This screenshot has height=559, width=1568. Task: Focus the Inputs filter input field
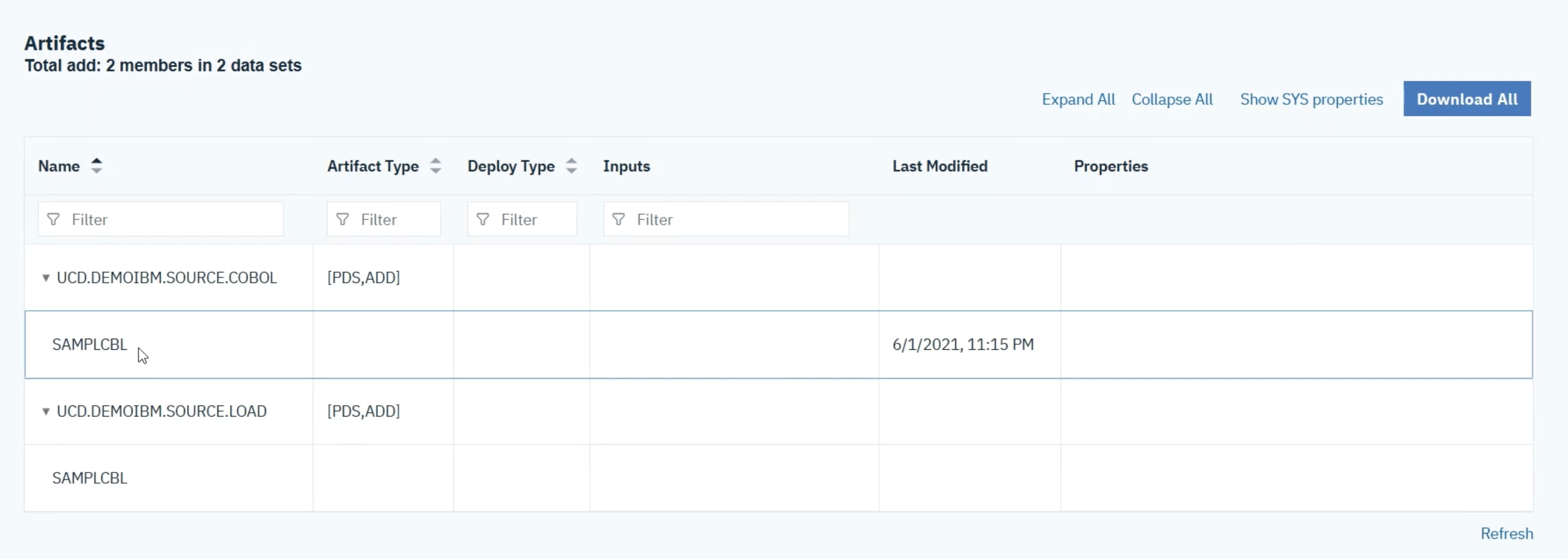pos(739,220)
